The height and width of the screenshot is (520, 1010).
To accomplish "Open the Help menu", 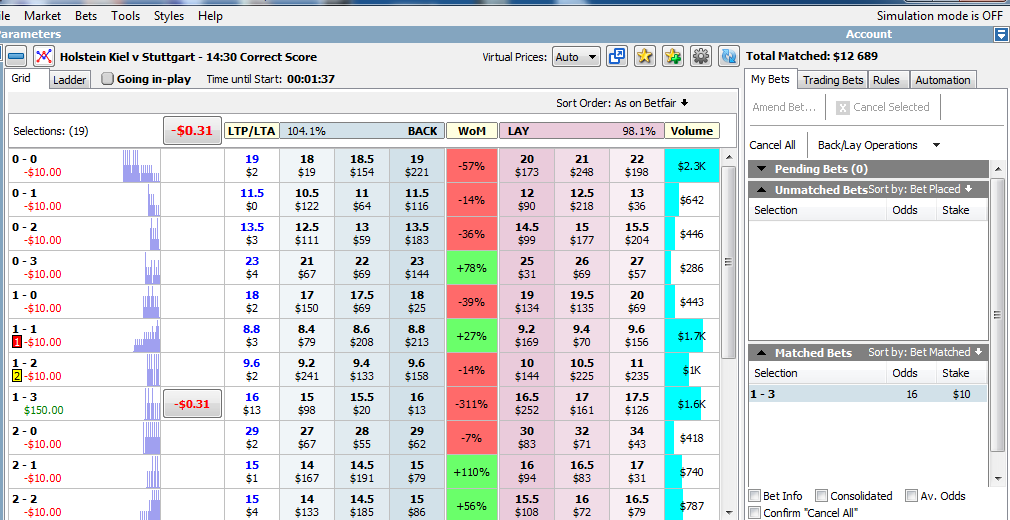I will point(210,16).
